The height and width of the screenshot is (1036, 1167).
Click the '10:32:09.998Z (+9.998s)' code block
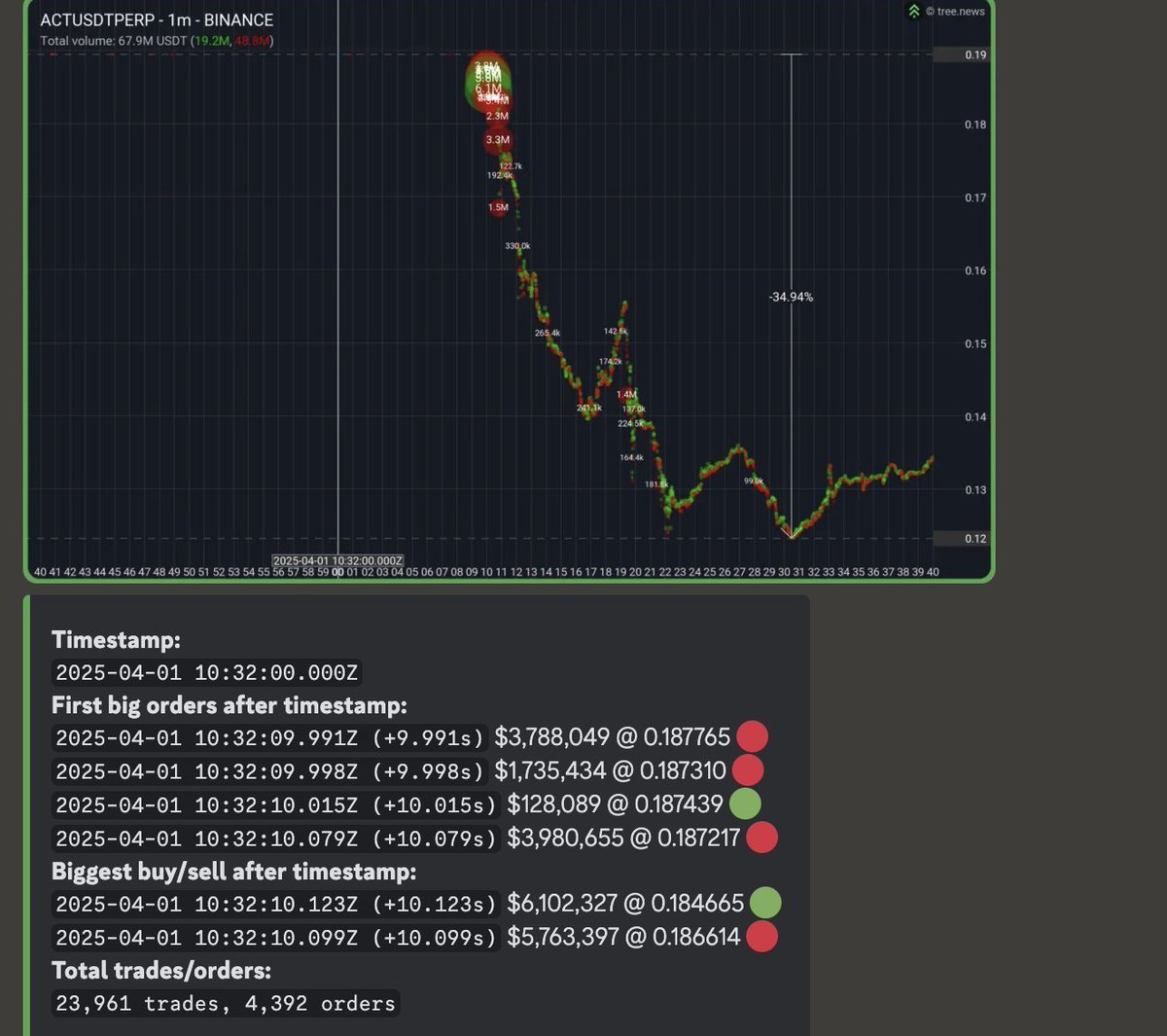269,771
